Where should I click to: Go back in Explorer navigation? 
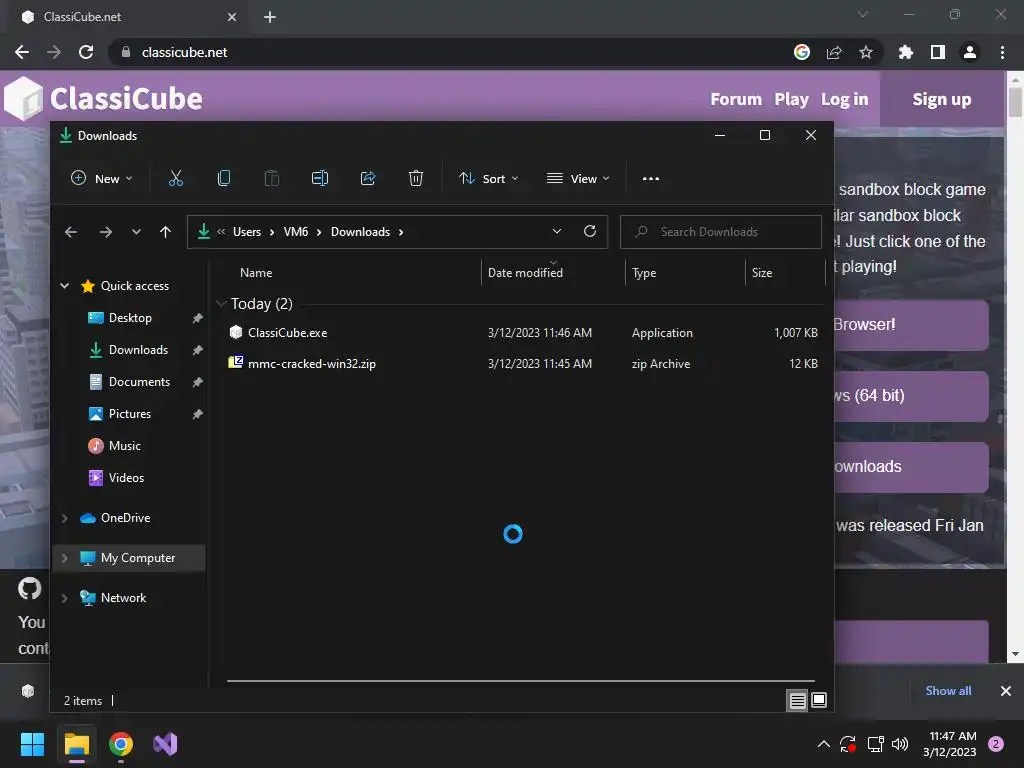click(x=71, y=232)
